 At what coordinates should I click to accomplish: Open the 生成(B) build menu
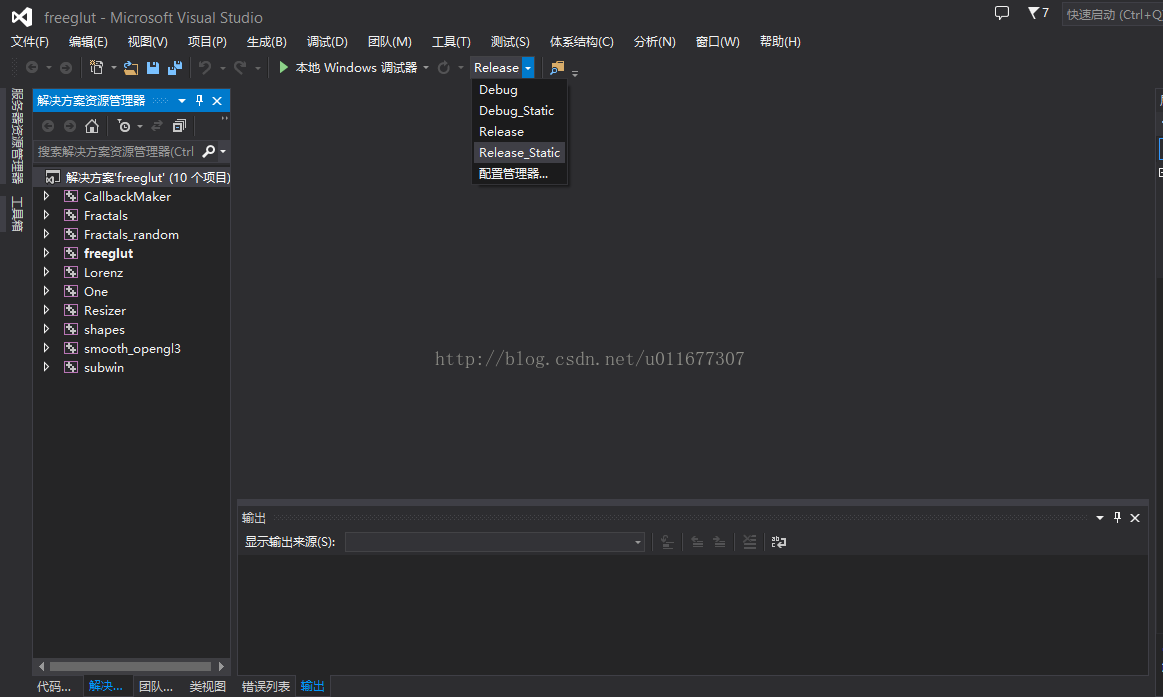266,42
